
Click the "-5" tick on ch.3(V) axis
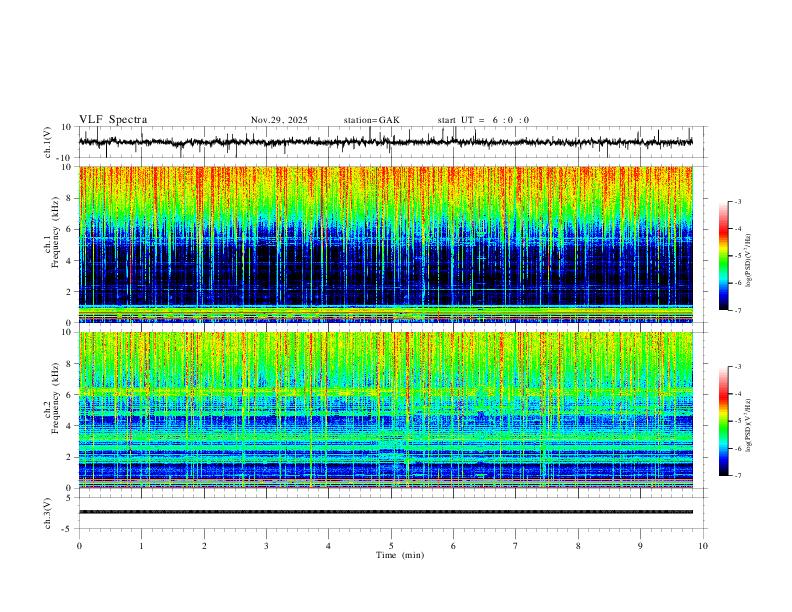(67, 529)
